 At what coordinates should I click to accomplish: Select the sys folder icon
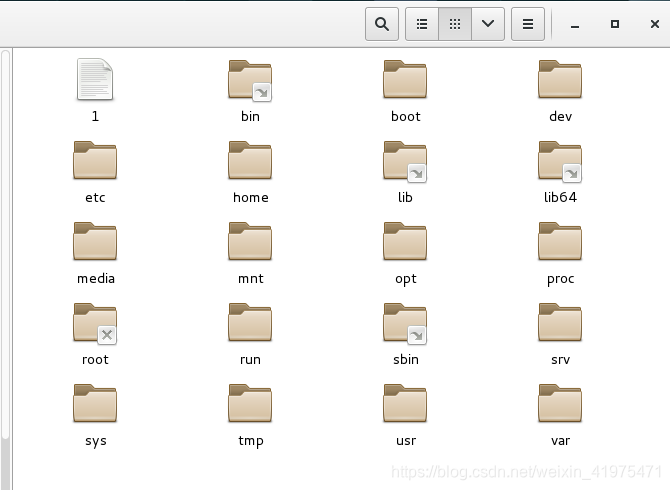coord(95,403)
